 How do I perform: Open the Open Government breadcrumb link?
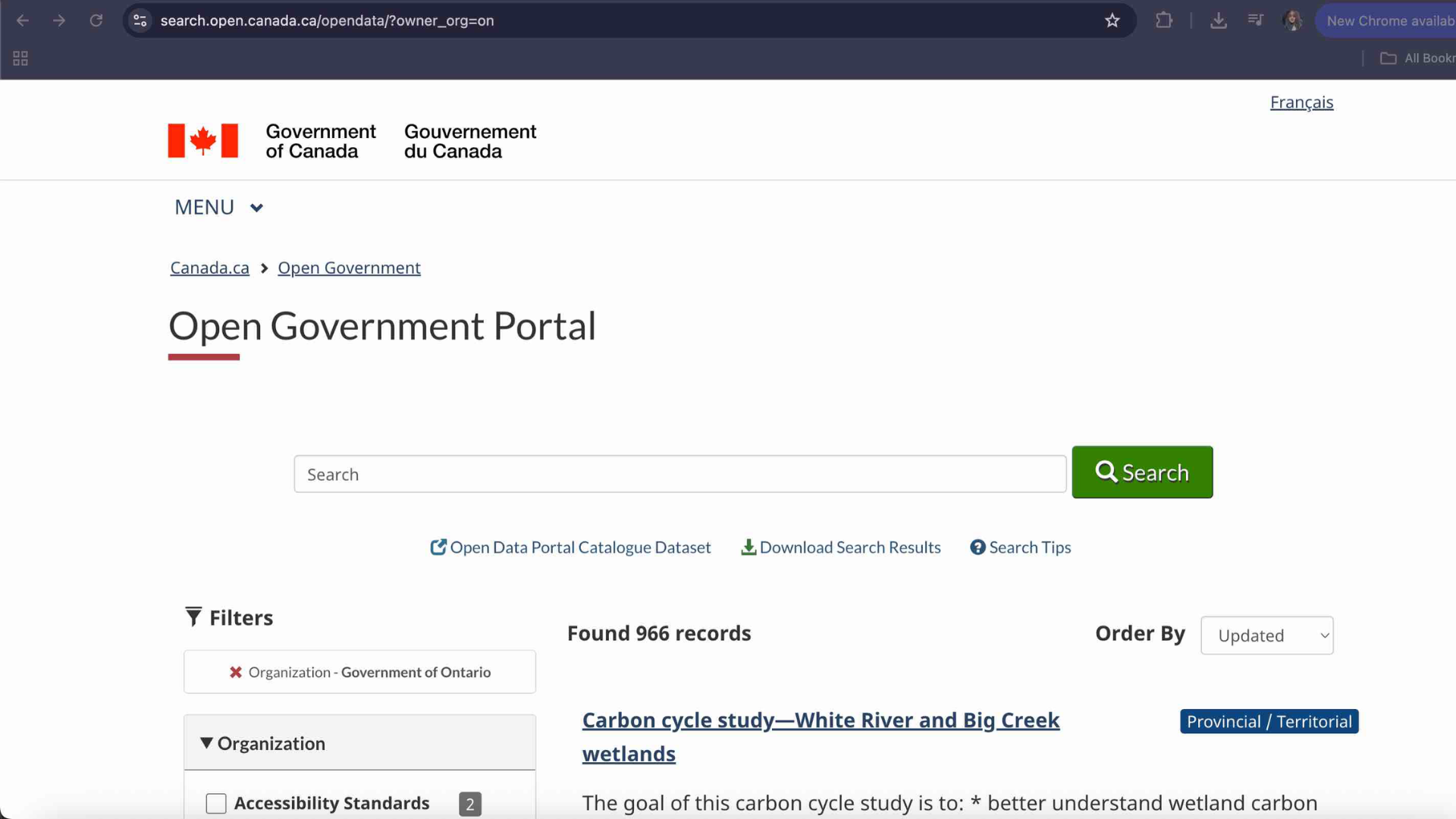(x=349, y=268)
